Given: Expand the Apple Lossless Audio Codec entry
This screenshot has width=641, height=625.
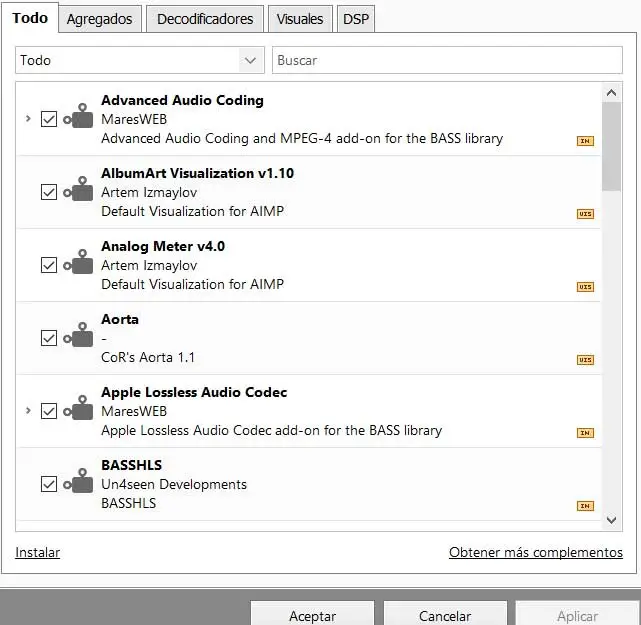Looking at the screenshot, I should 28,410.
